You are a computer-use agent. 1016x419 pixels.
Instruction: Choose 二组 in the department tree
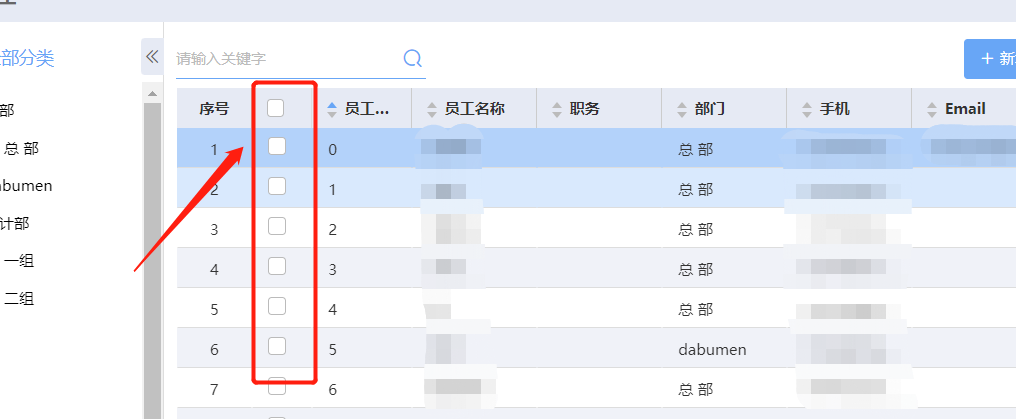(x=20, y=297)
